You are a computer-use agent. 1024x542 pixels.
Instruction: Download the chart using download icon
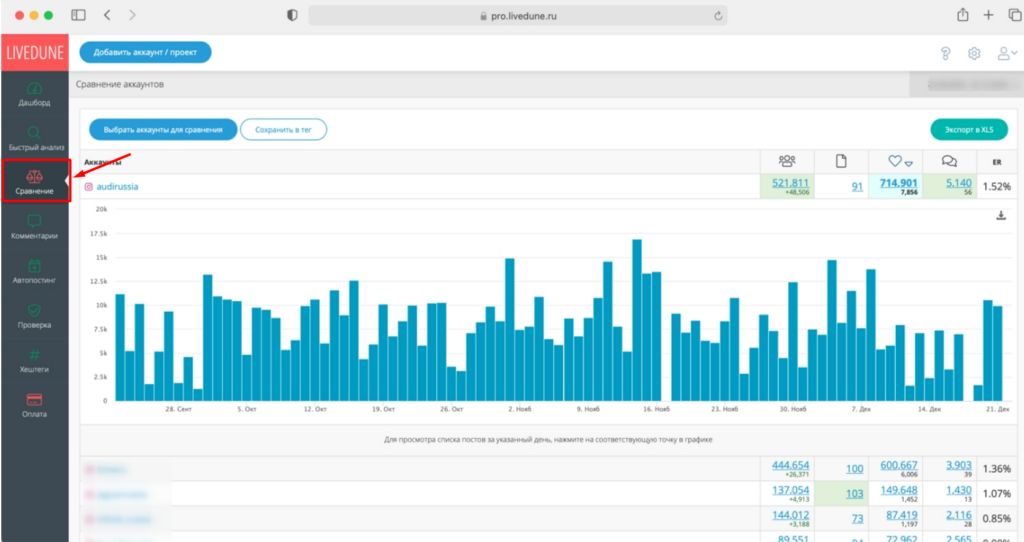(1001, 215)
